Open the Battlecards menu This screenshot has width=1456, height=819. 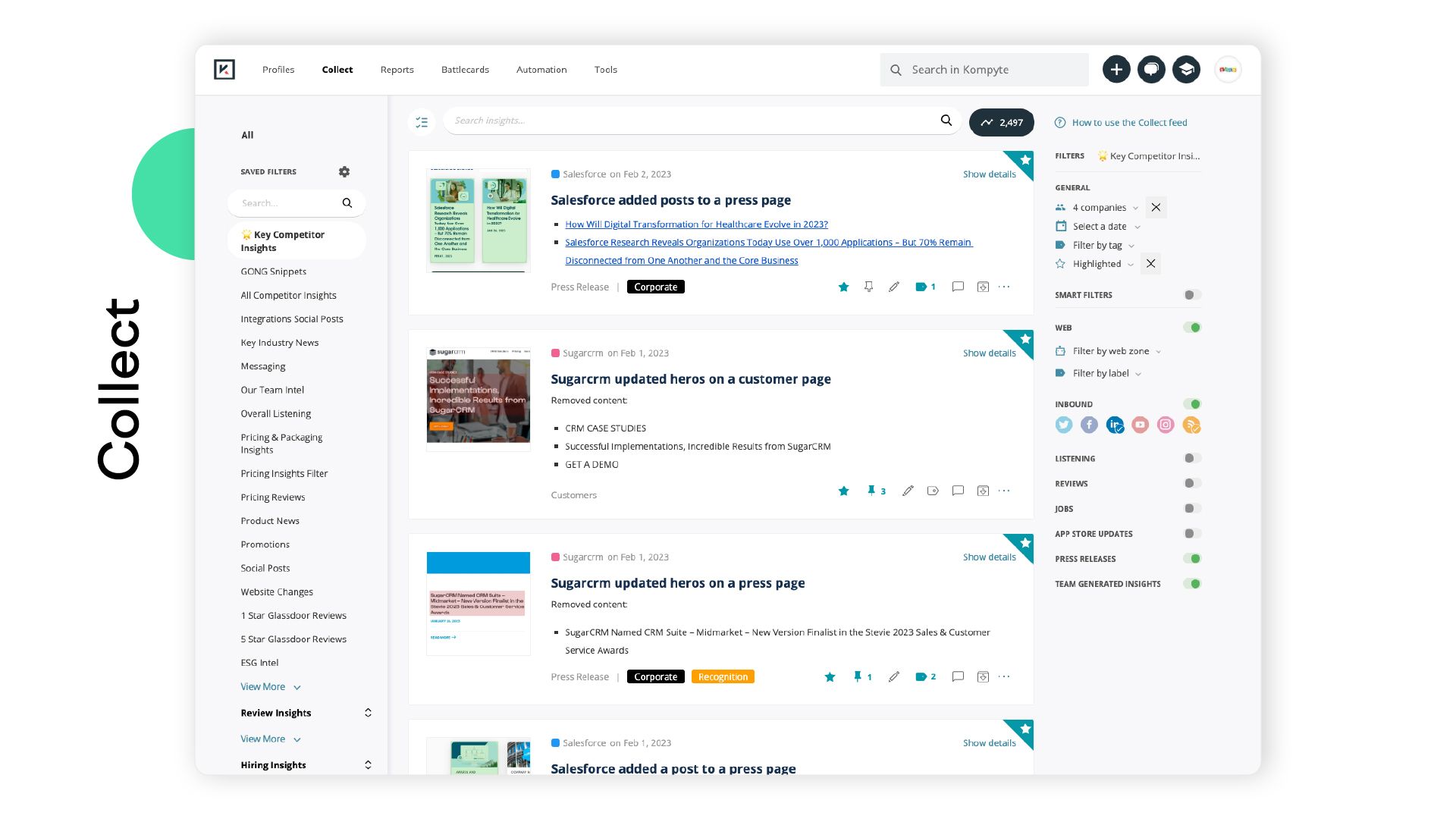point(465,69)
